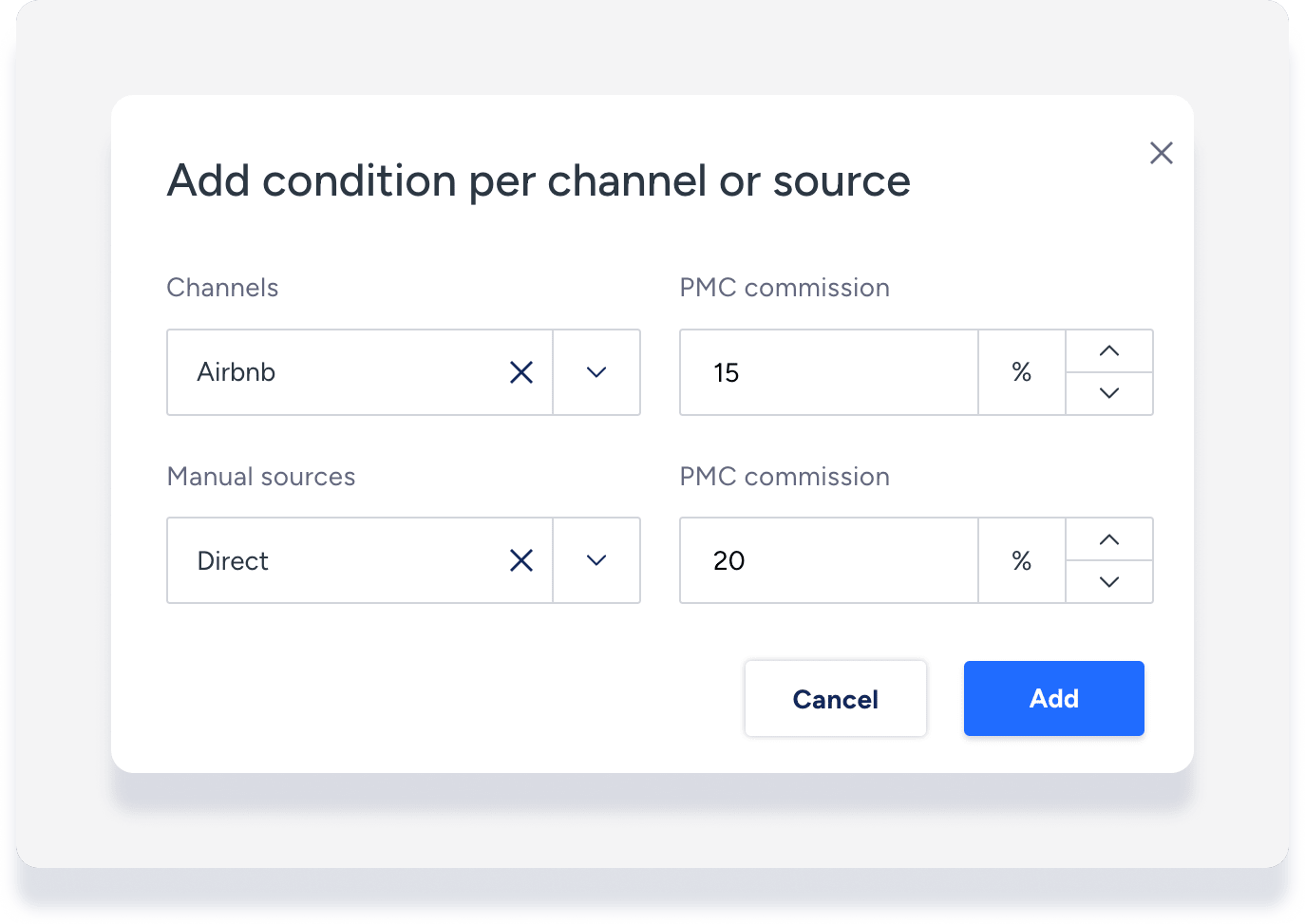Click the dialog title heading
This screenshot has width=1305, height=924.
pos(539,180)
